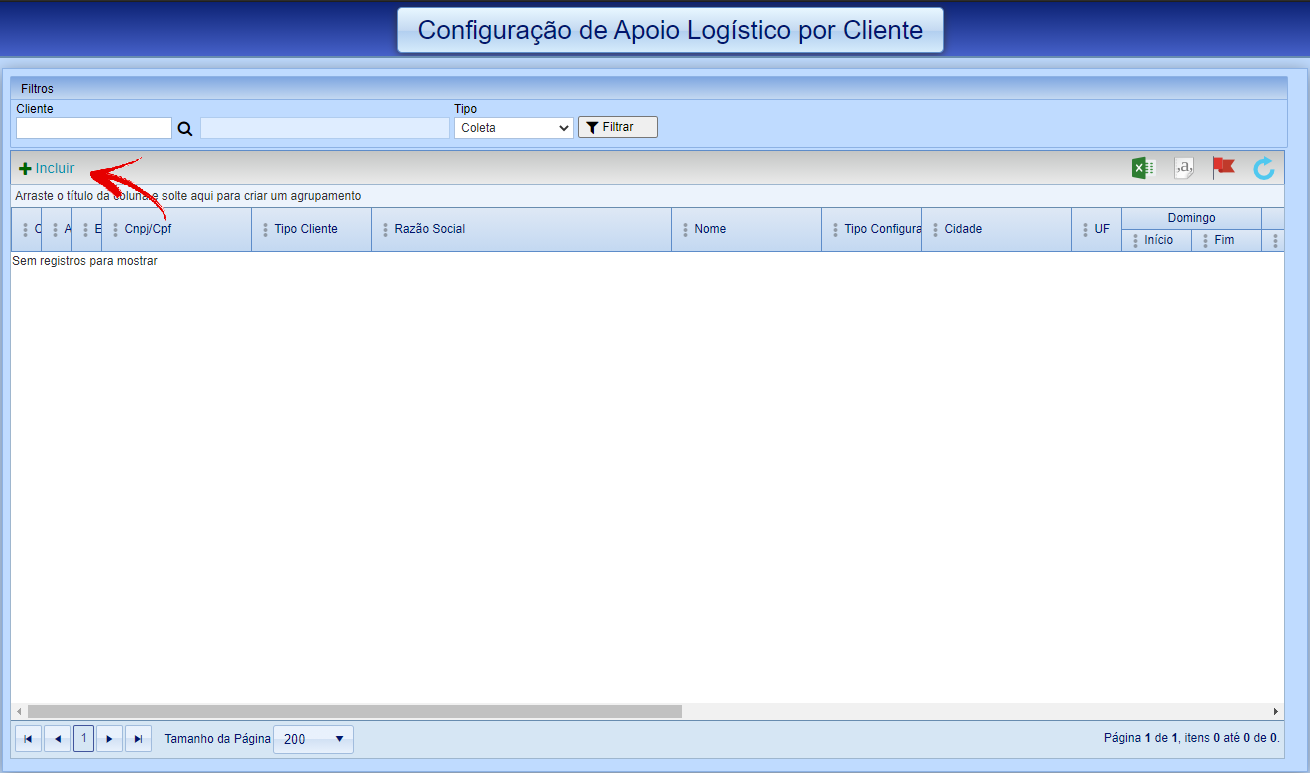
Task: Focus the Cliente code input field
Action: [94, 128]
